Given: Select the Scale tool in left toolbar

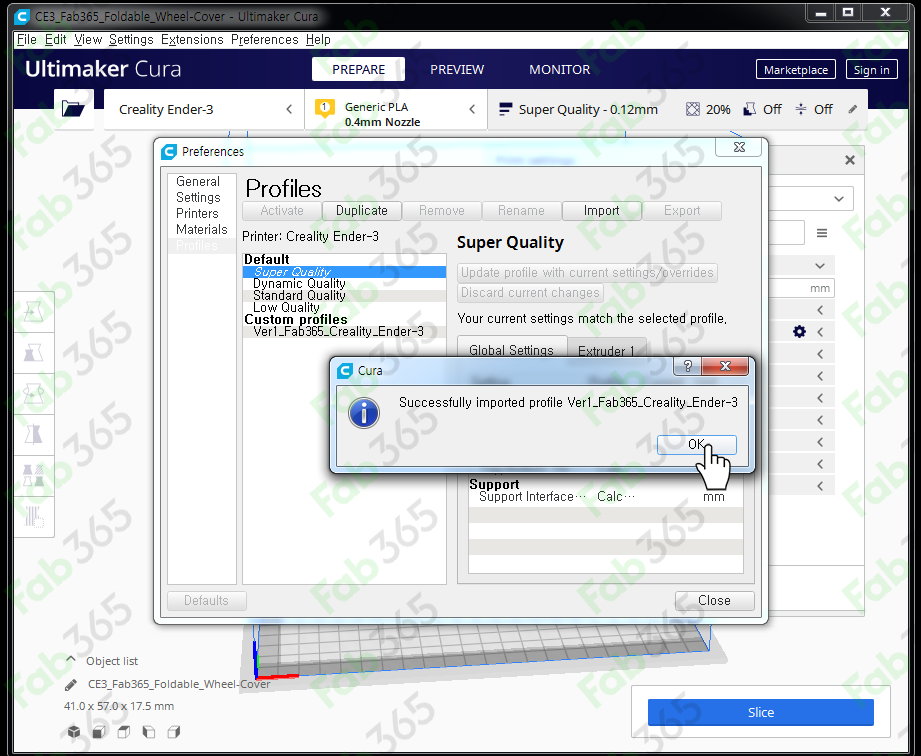Looking at the screenshot, I should (x=34, y=353).
